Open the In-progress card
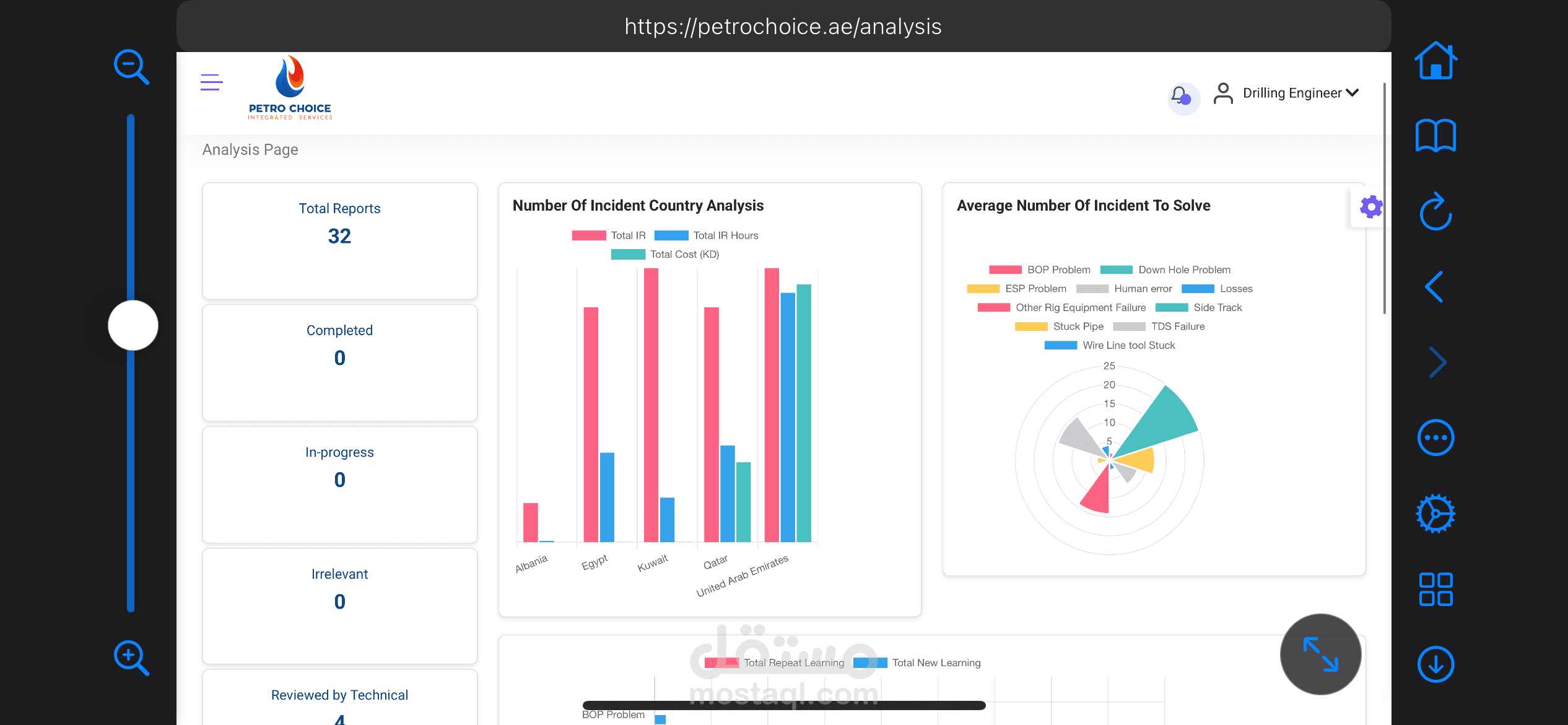The image size is (1568, 725). click(340, 485)
